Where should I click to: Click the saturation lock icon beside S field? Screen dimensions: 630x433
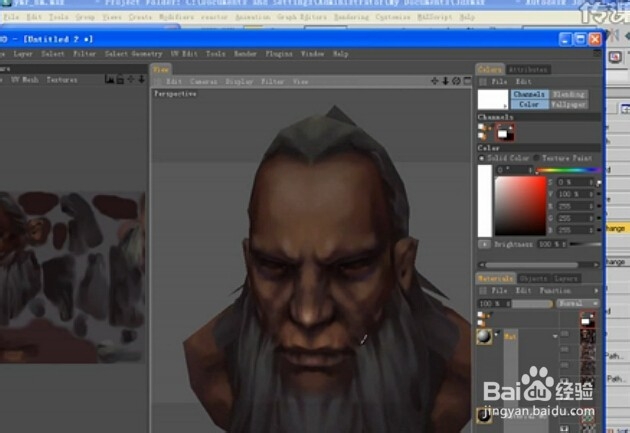click(599, 183)
